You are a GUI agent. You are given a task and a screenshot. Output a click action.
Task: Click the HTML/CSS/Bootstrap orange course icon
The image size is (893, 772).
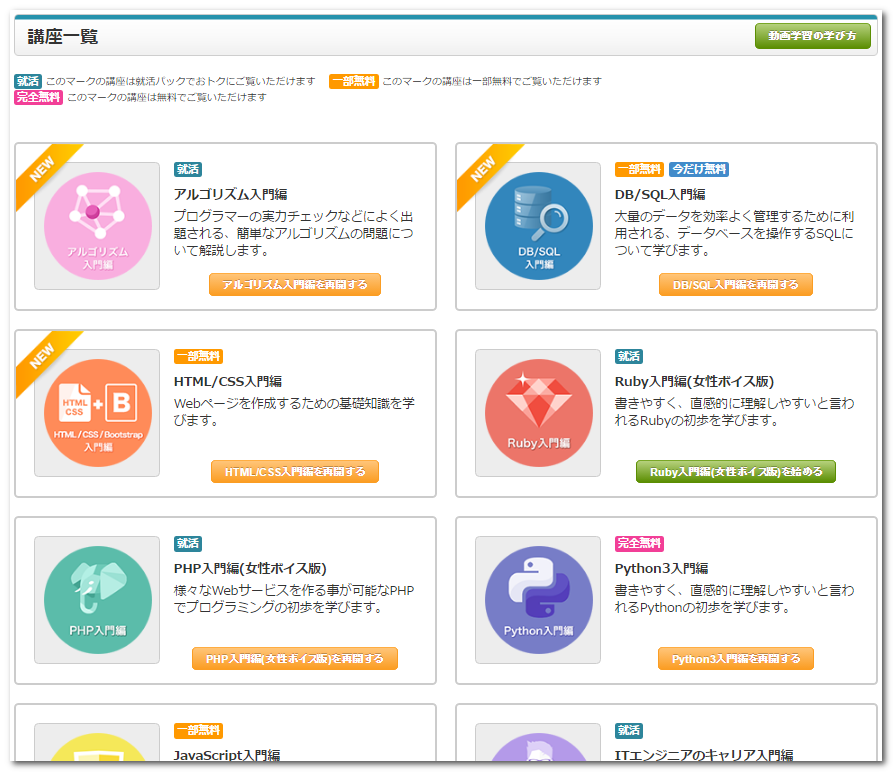(x=97, y=413)
